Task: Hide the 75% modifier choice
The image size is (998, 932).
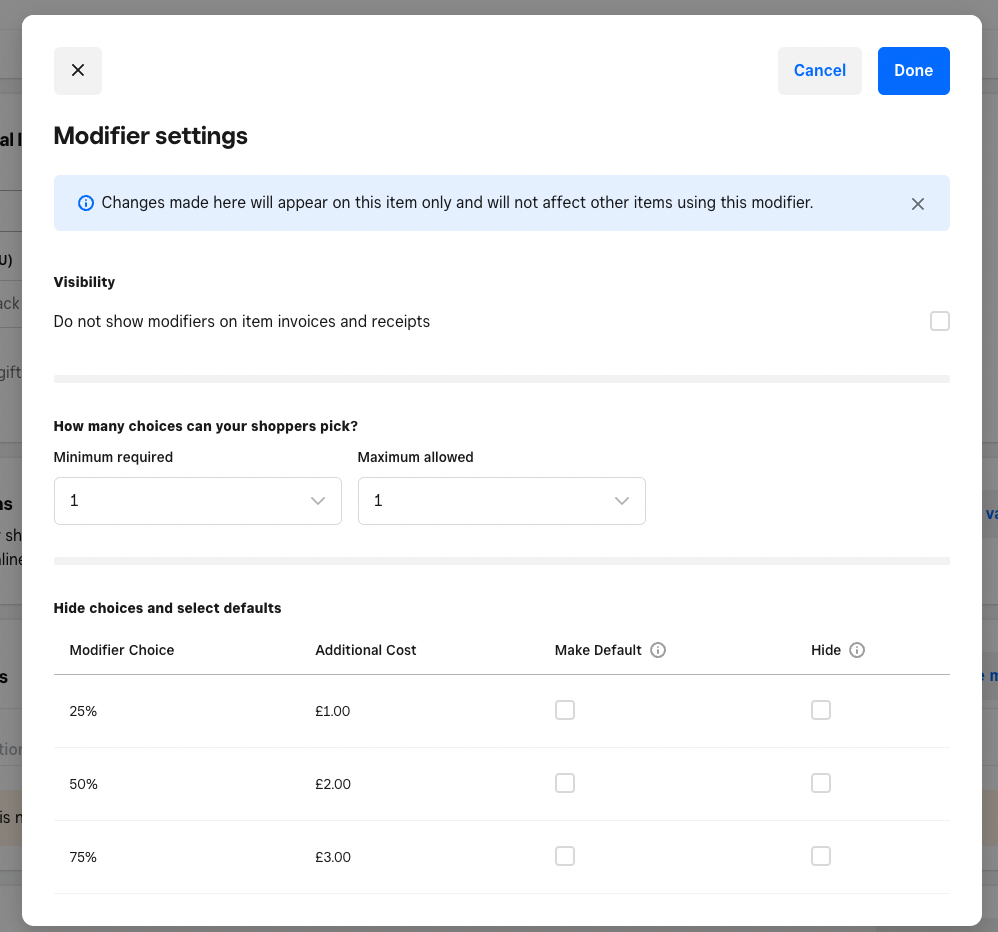Action: [821, 856]
